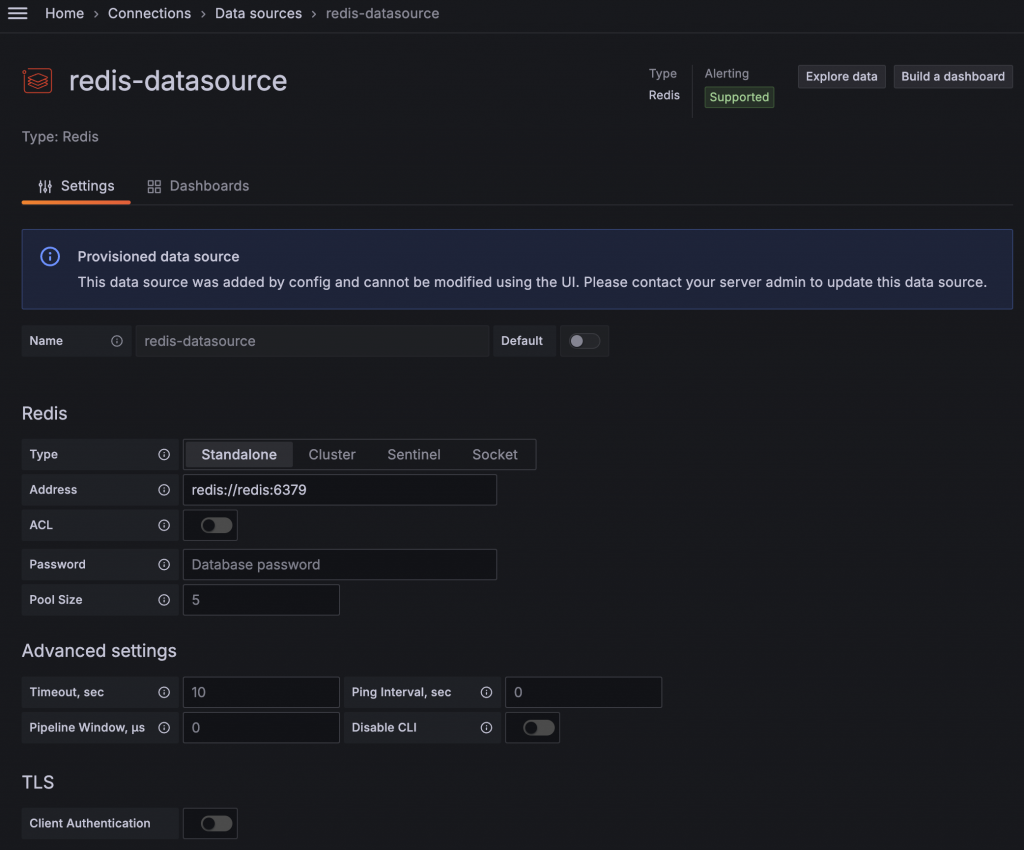Show info tooltip for Address field
The width and height of the screenshot is (1024, 850).
click(x=164, y=490)
